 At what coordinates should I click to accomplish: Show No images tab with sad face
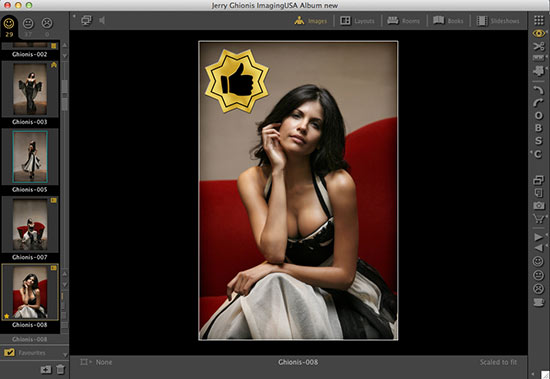[x=47, y=27]
